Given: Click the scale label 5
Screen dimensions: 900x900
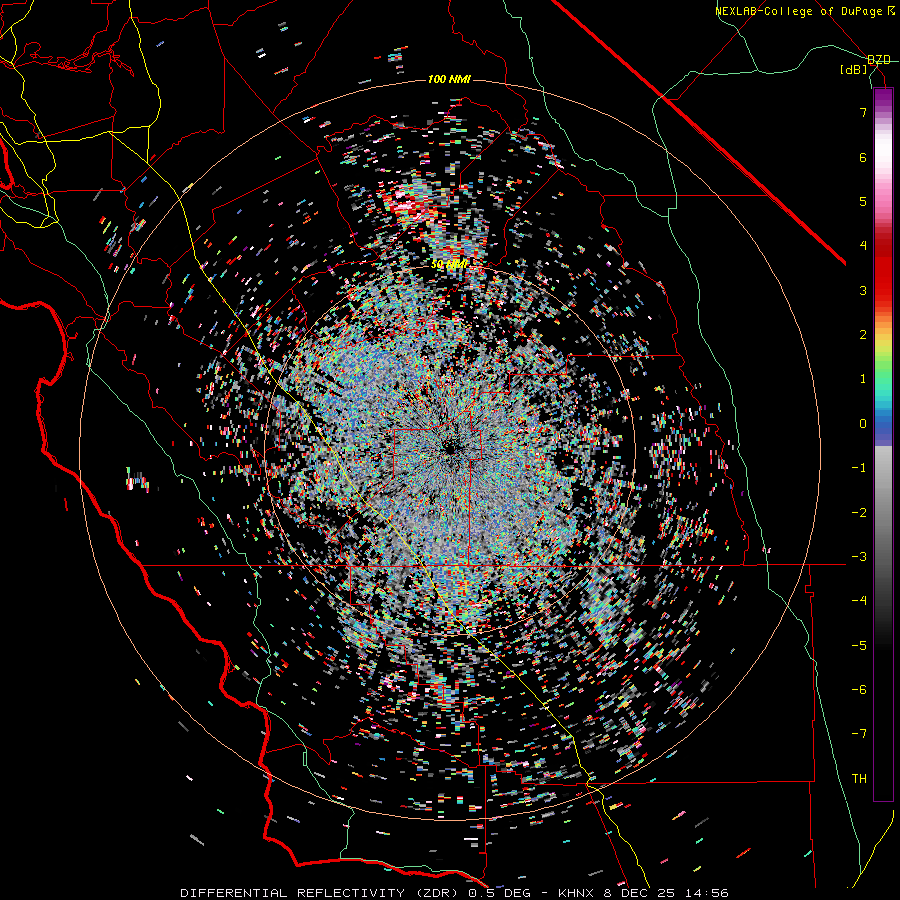Looking at the screenshot, I should tap(863, 201).
